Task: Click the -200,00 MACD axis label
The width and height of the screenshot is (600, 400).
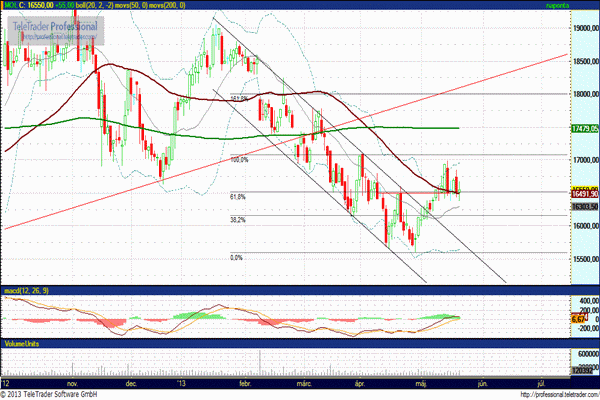Action: pos(588,328)
